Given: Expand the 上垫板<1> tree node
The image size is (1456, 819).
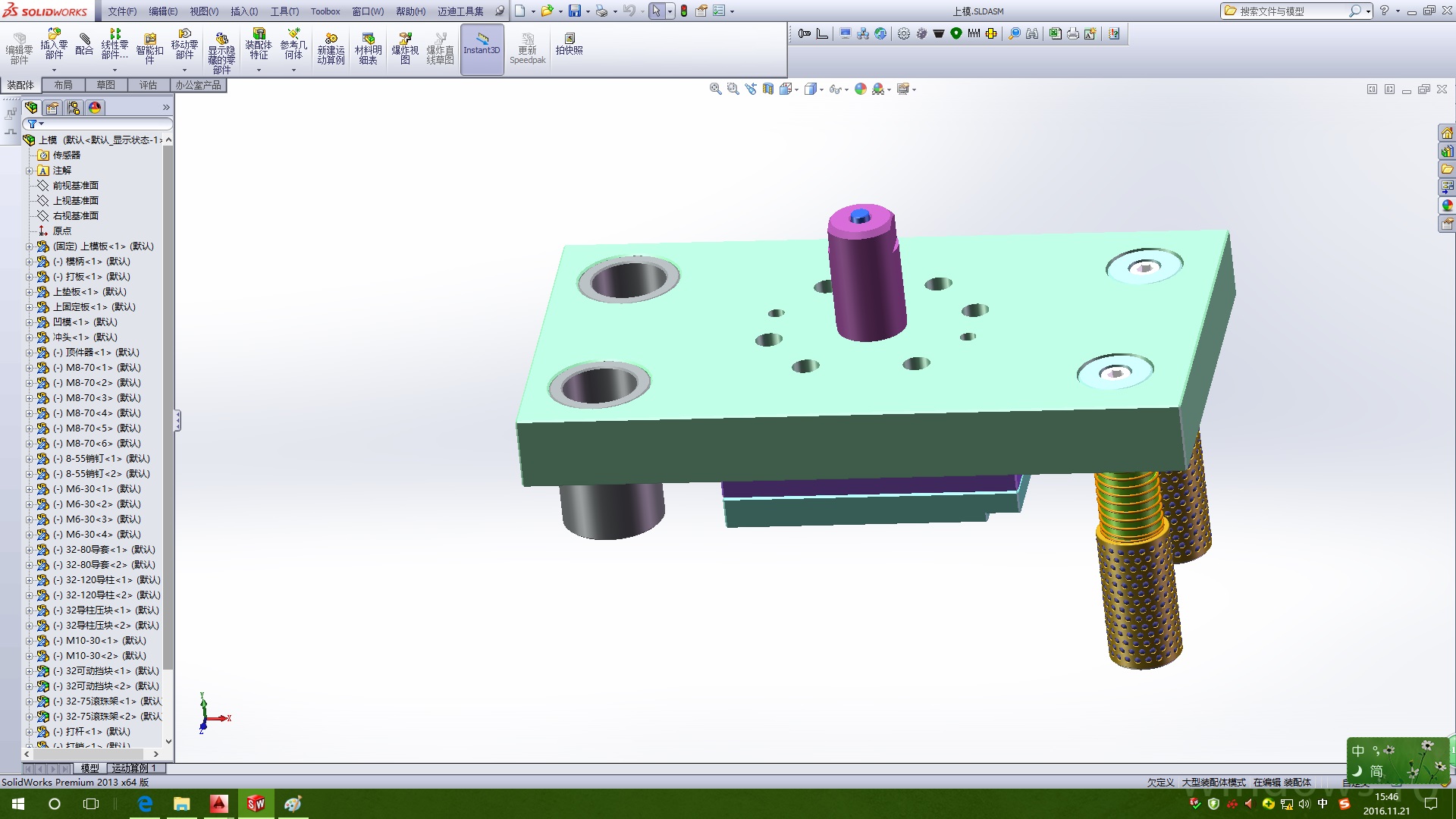Looking at the screenshot, I should coord(30,292).
